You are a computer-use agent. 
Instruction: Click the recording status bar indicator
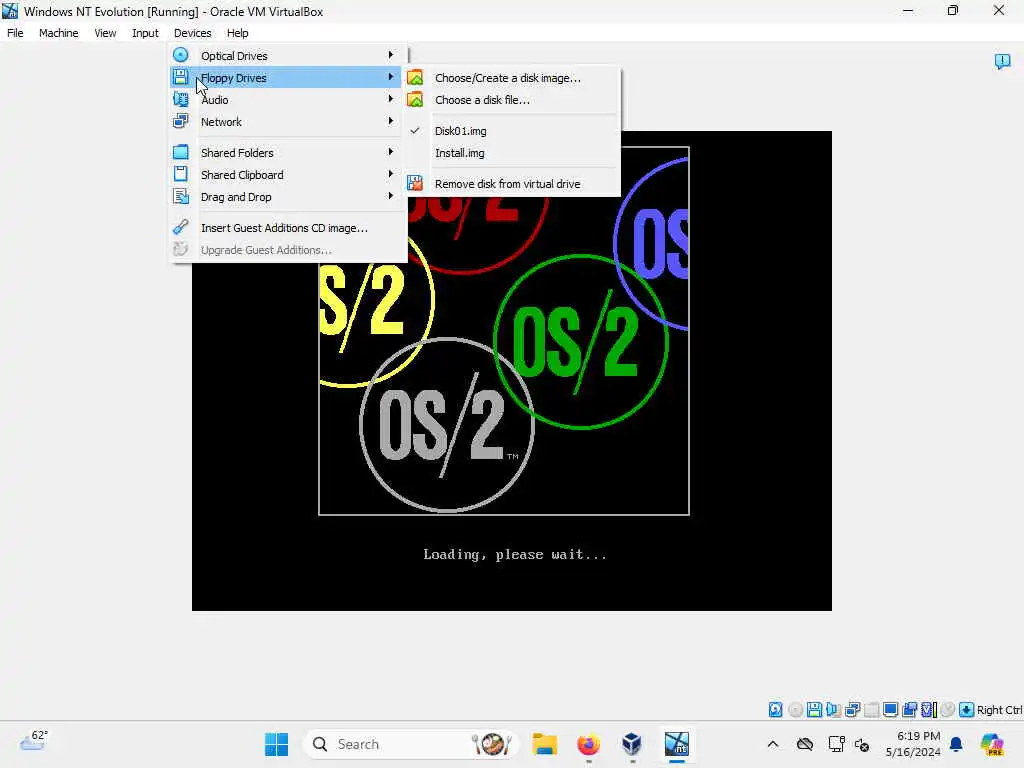tap(909, 710)
